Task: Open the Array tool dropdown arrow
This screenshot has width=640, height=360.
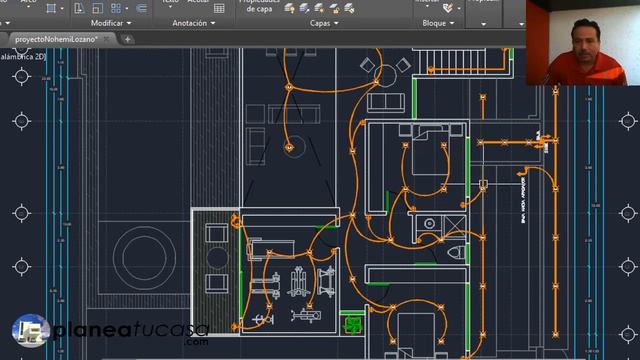Action: (x=127, y=9)
